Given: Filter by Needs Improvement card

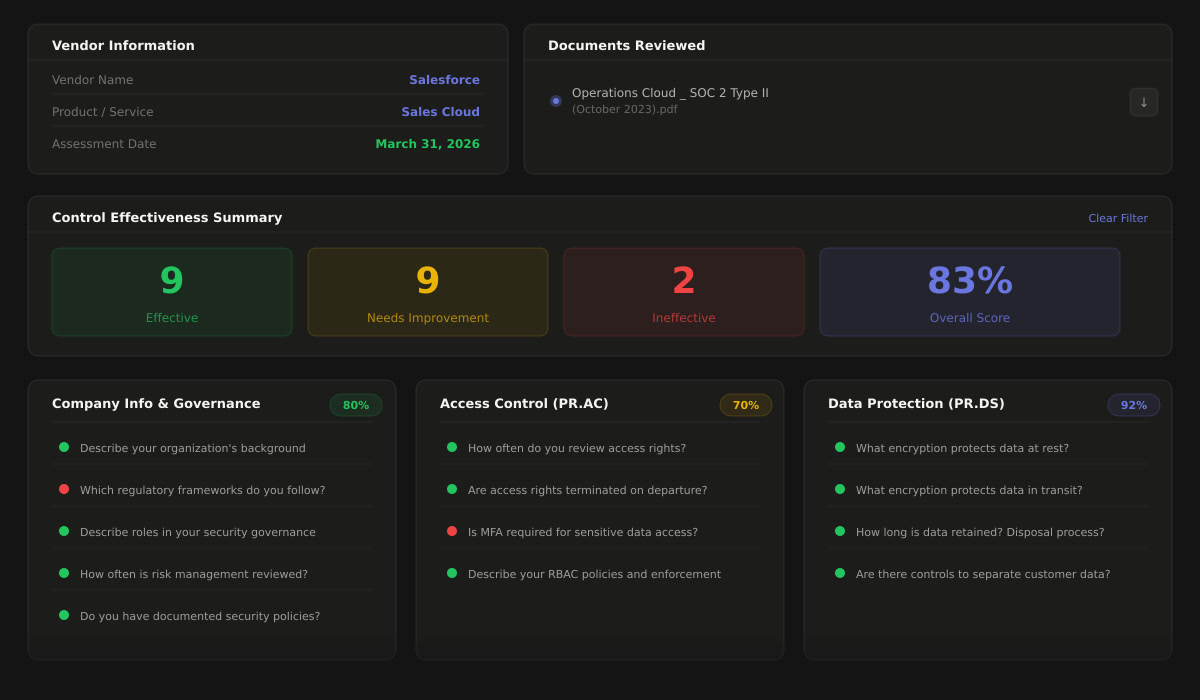Looking at the screenshot, I should pyautogui.click(x=428, y=292).
